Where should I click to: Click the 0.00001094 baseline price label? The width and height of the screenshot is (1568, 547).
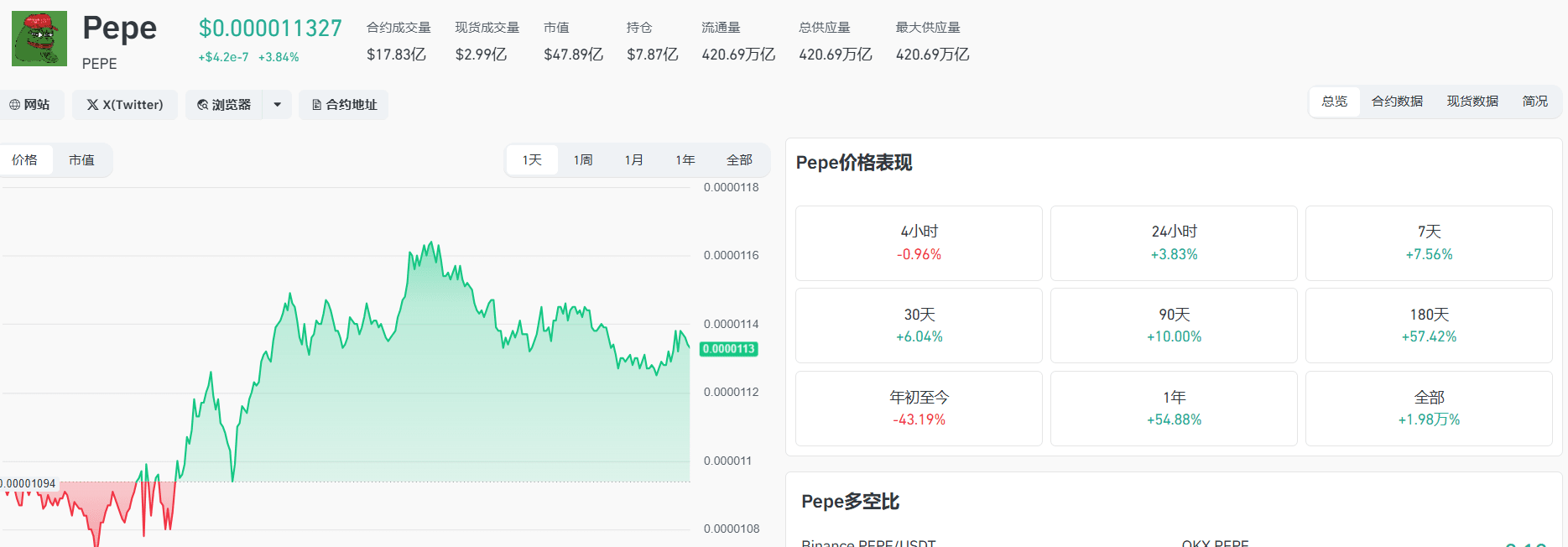(x=29, y=483)
